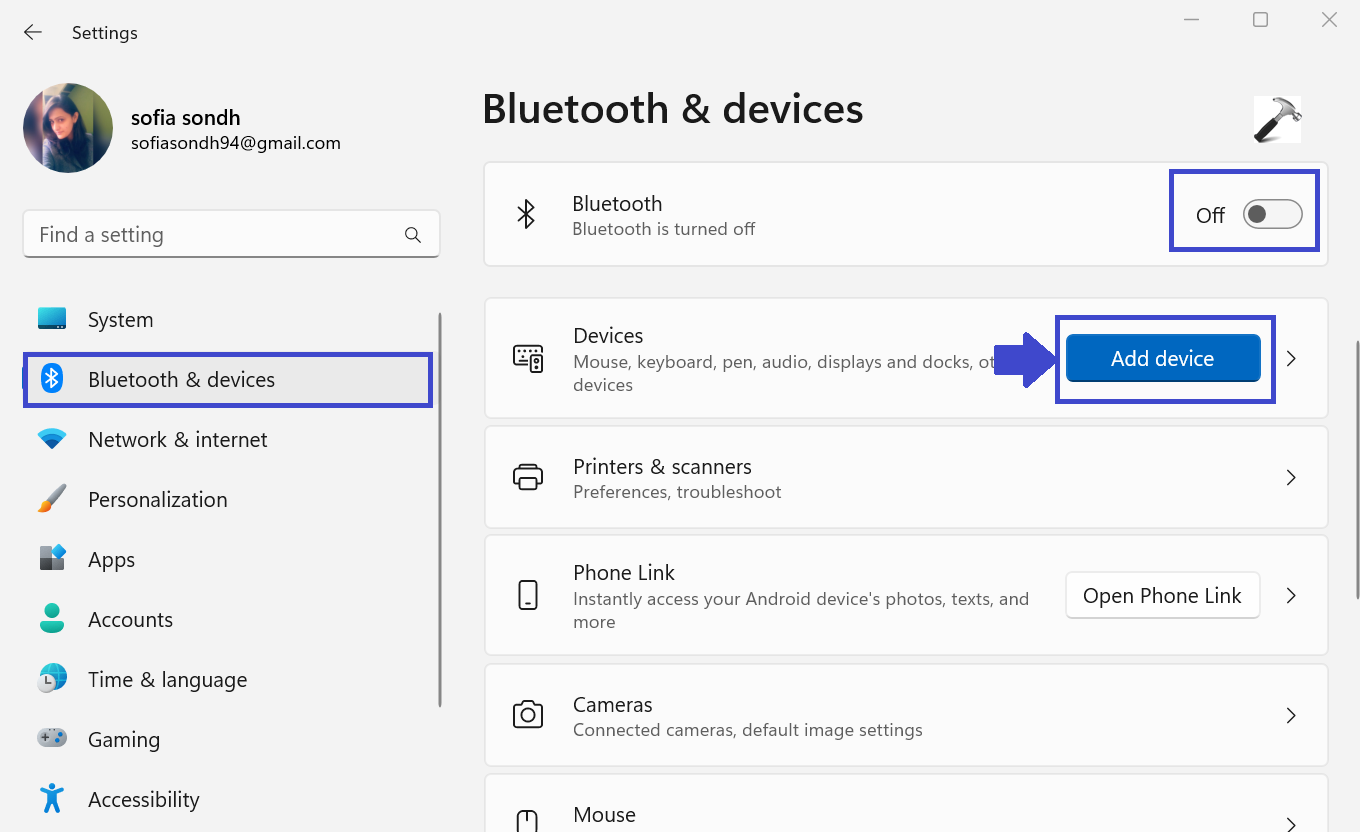
Task: Click the search magnifier icon
Action: coord(412,235)
